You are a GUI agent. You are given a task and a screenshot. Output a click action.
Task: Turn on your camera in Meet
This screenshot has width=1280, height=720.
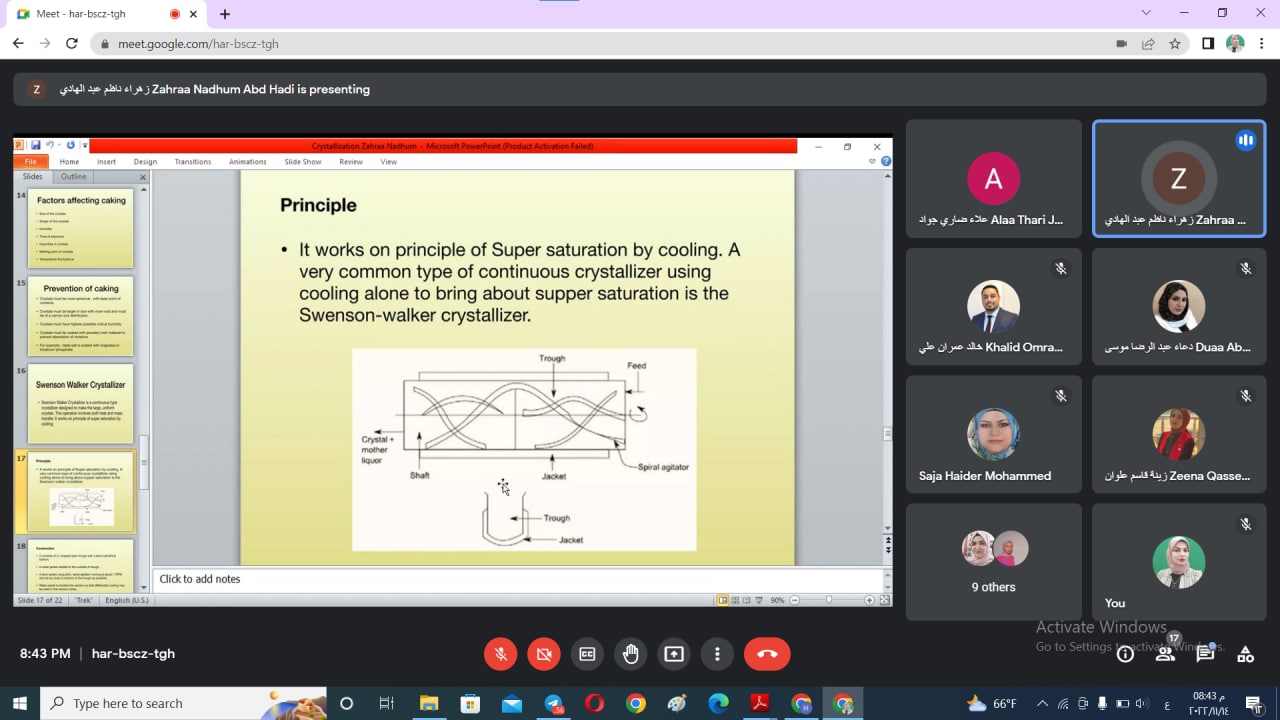(544, 654)
